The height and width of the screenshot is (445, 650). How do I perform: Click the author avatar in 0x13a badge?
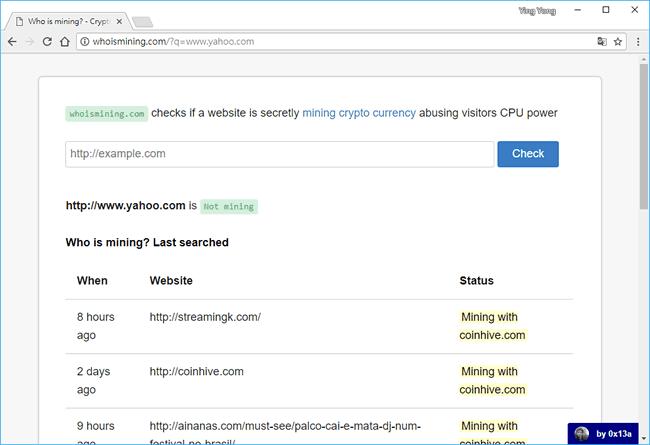[582, 434]
